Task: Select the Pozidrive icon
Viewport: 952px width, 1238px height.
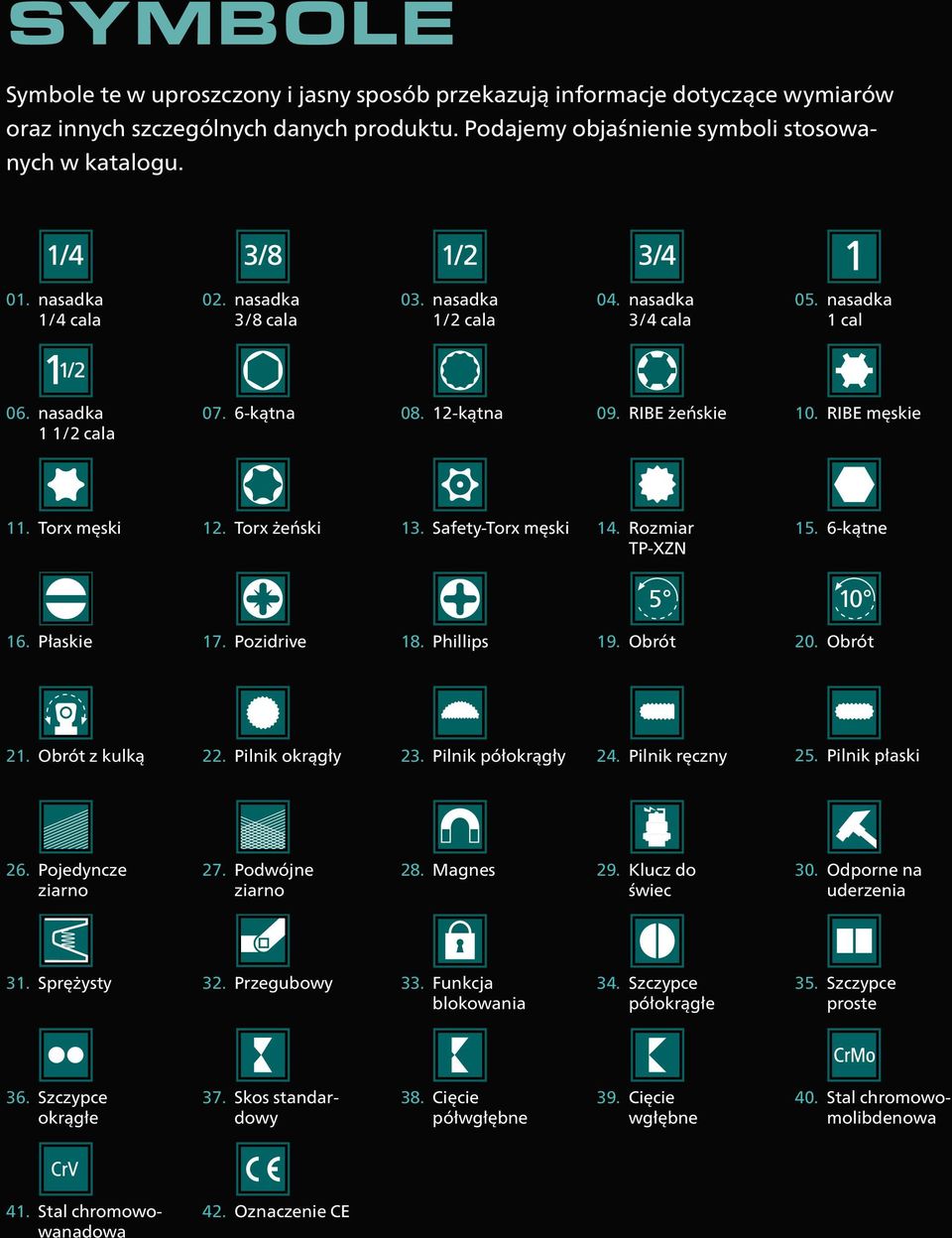Action: point(263,598)
